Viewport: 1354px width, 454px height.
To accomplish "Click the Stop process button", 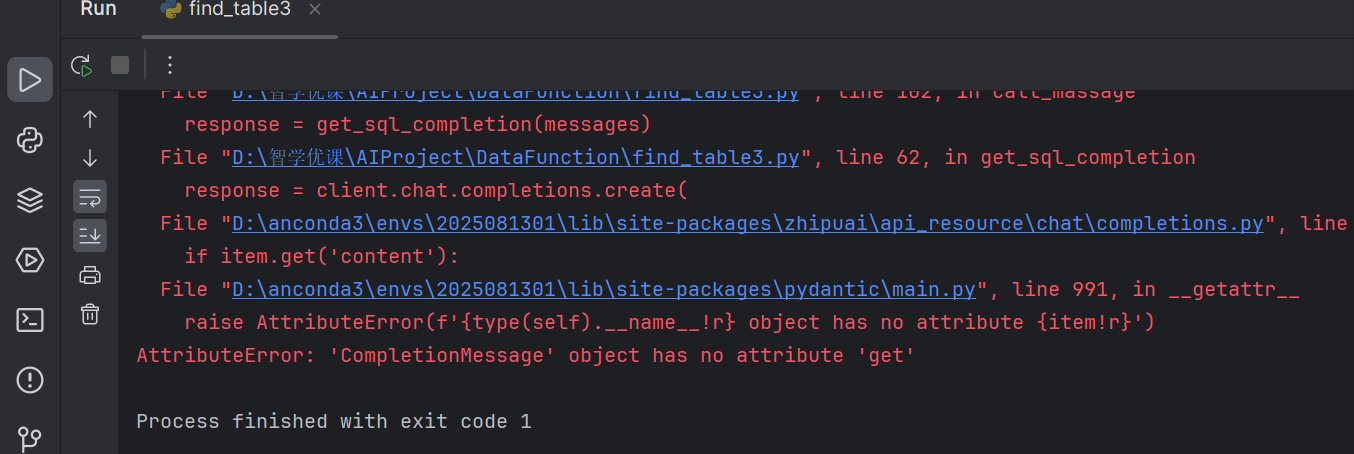I will click(x=120, y=66).
